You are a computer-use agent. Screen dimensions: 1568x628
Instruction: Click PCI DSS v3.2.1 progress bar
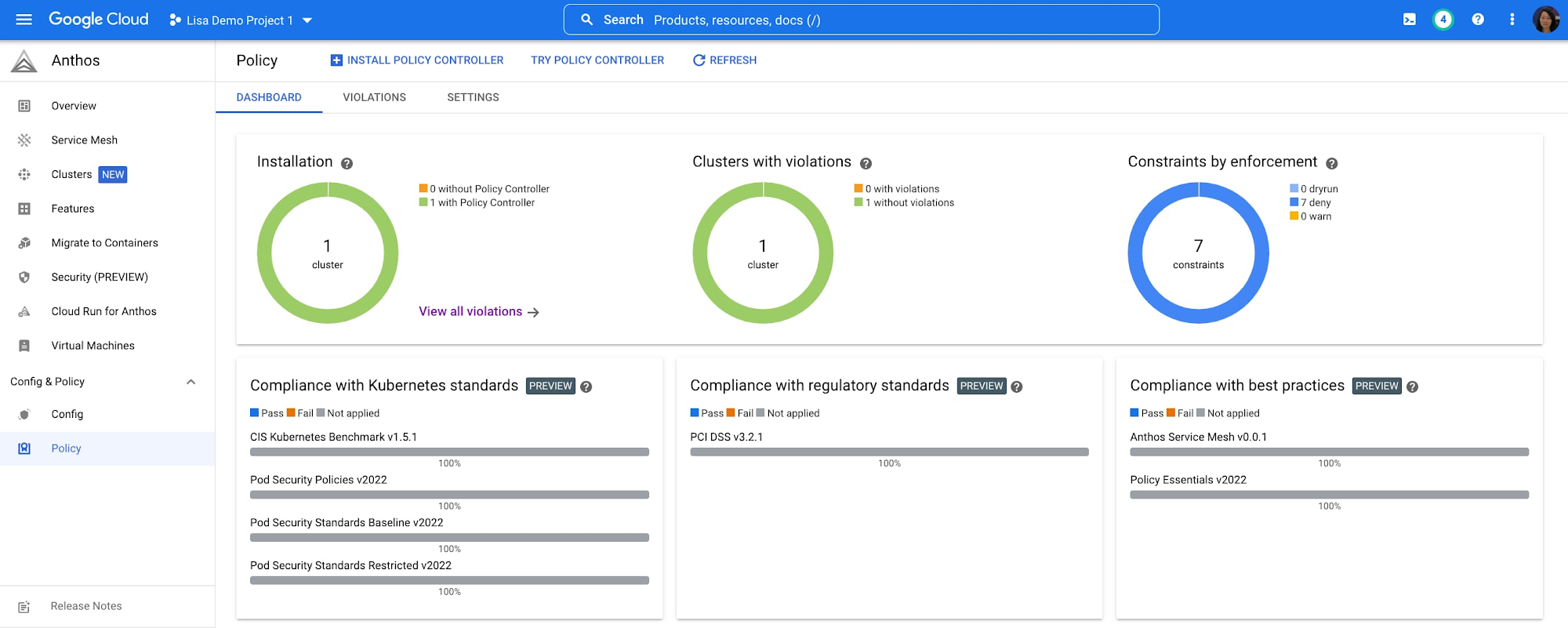(889, 452)
